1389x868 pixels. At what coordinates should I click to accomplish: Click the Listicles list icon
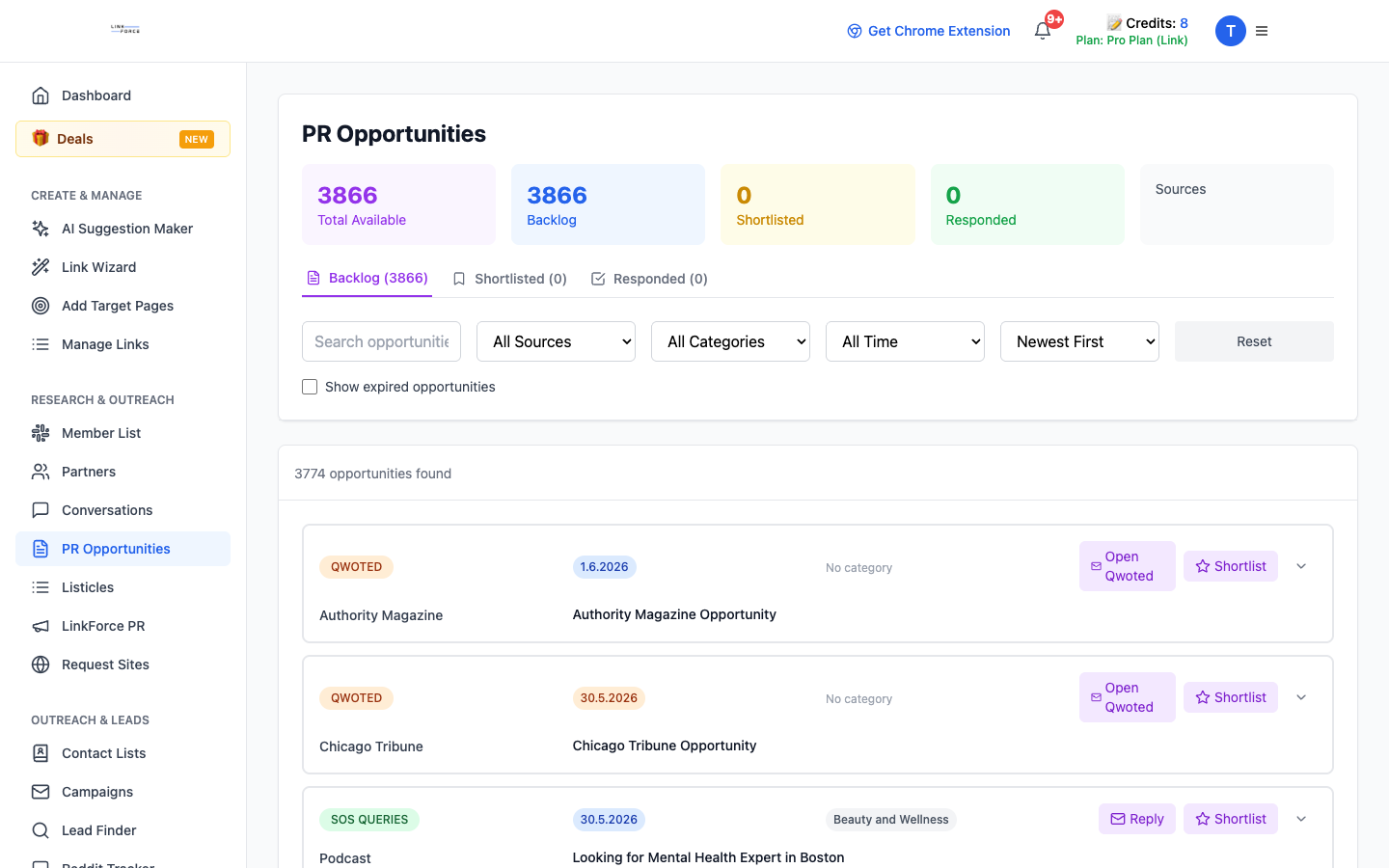pyautogui.click(x=41, y=587)
